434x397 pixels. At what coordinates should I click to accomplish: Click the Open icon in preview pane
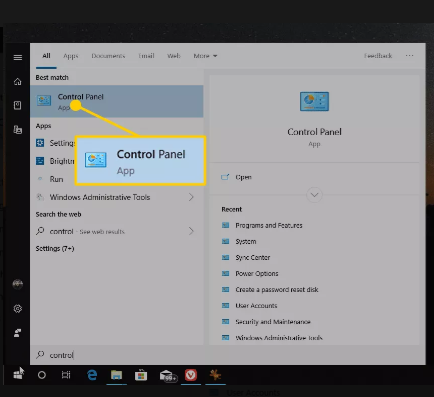click(225, 177)
